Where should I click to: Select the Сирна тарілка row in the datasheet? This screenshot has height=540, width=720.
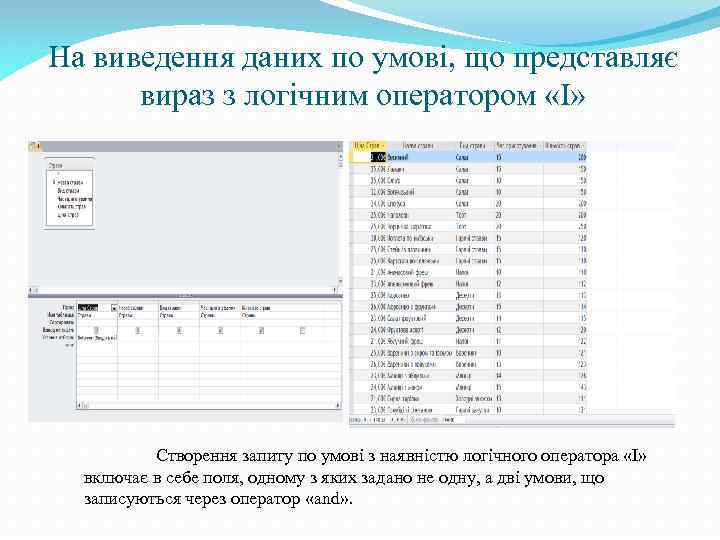468,399
